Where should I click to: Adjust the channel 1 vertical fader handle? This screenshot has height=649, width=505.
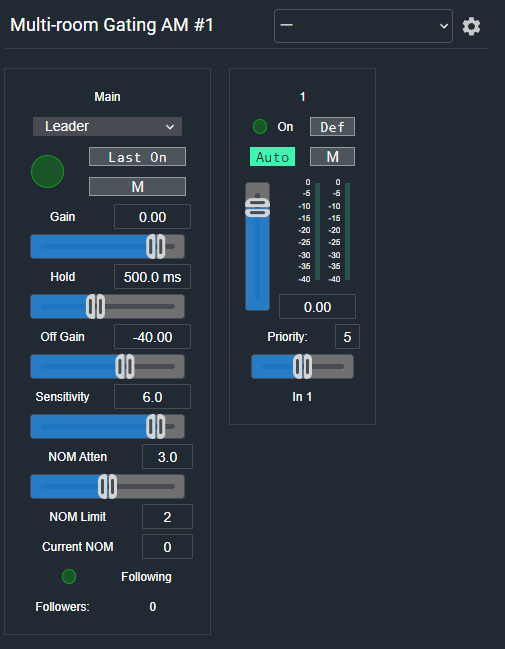point(257,208)
